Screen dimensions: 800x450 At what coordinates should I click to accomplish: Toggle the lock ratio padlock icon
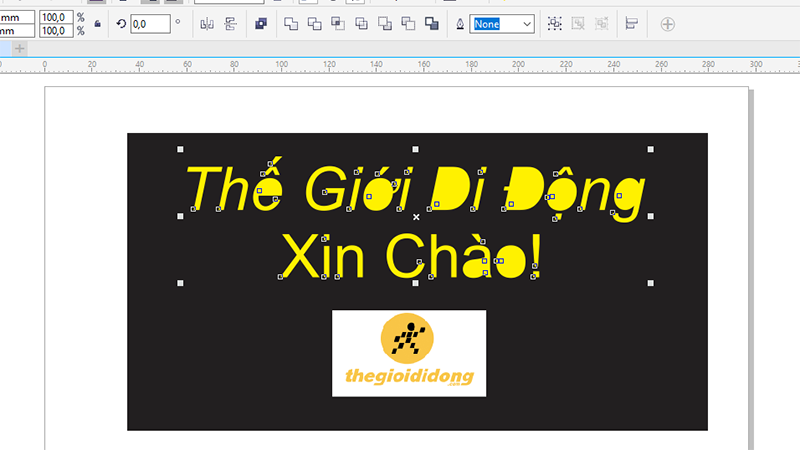pyautogui.click(x=97, y=24)
